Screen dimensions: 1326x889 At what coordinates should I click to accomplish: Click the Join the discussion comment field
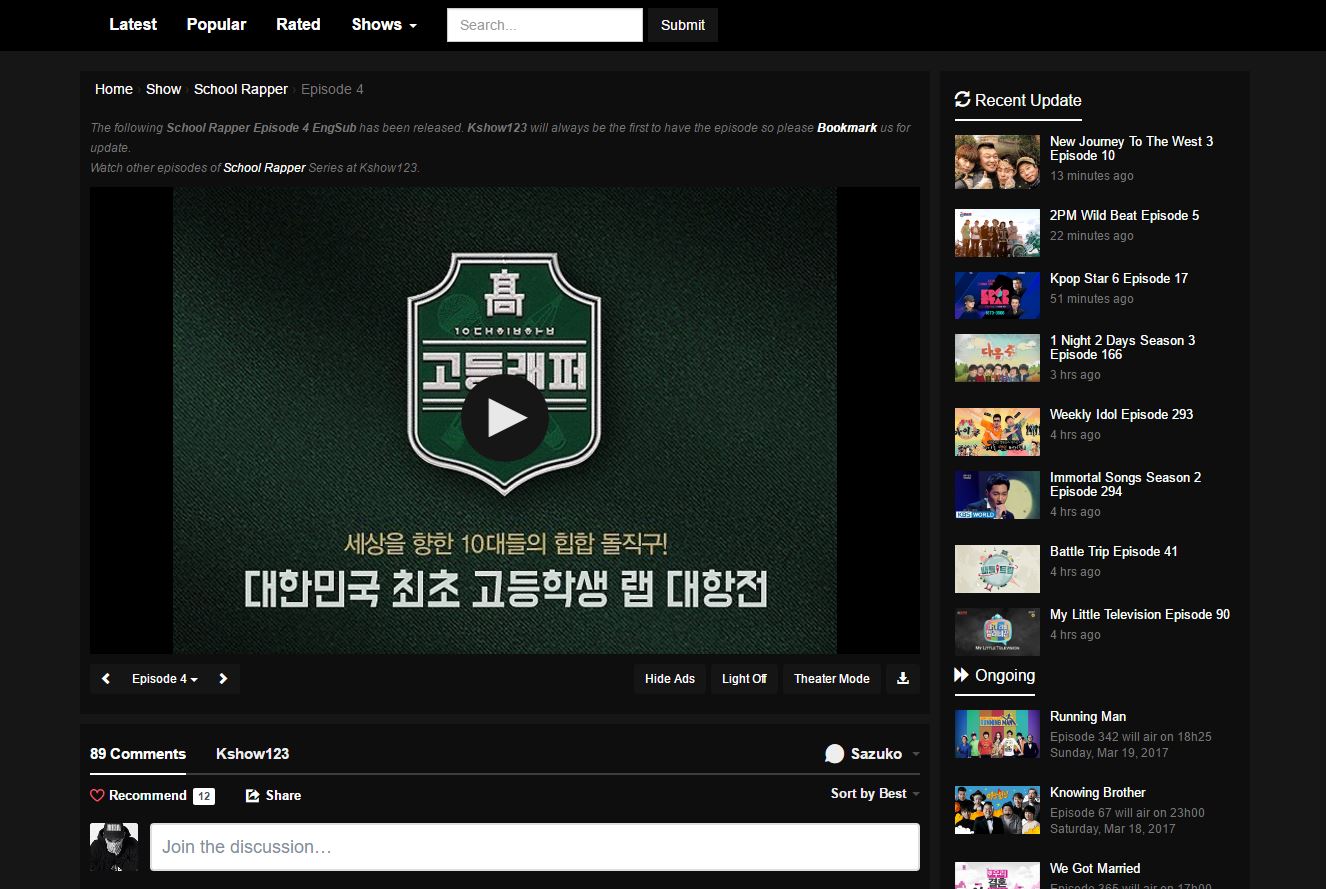pyautogui.click(x=534, y=846)
